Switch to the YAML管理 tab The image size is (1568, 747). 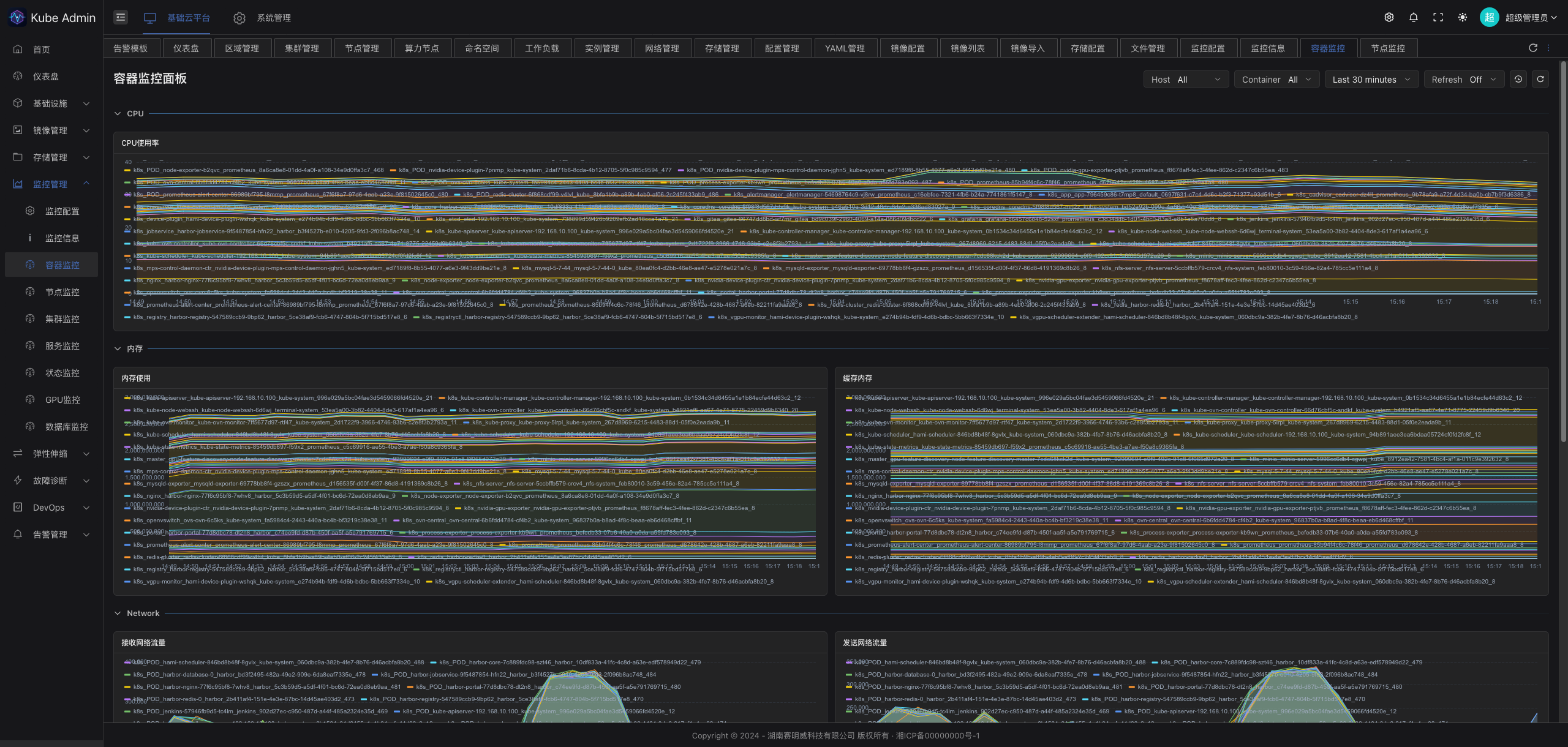click(x=845, y=48)
